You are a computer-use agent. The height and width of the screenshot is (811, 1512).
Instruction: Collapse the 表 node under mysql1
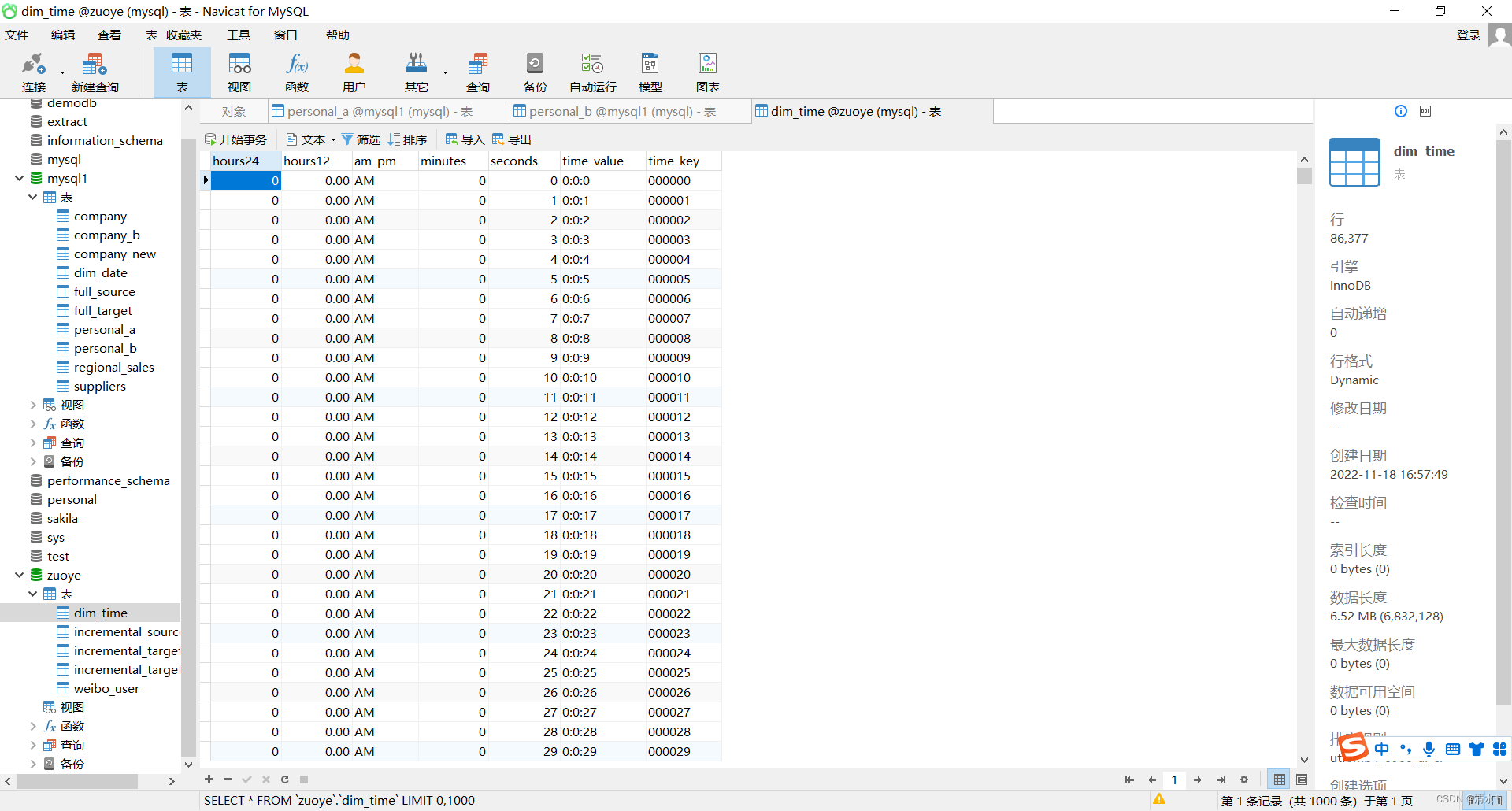click(x=32, y=197)
